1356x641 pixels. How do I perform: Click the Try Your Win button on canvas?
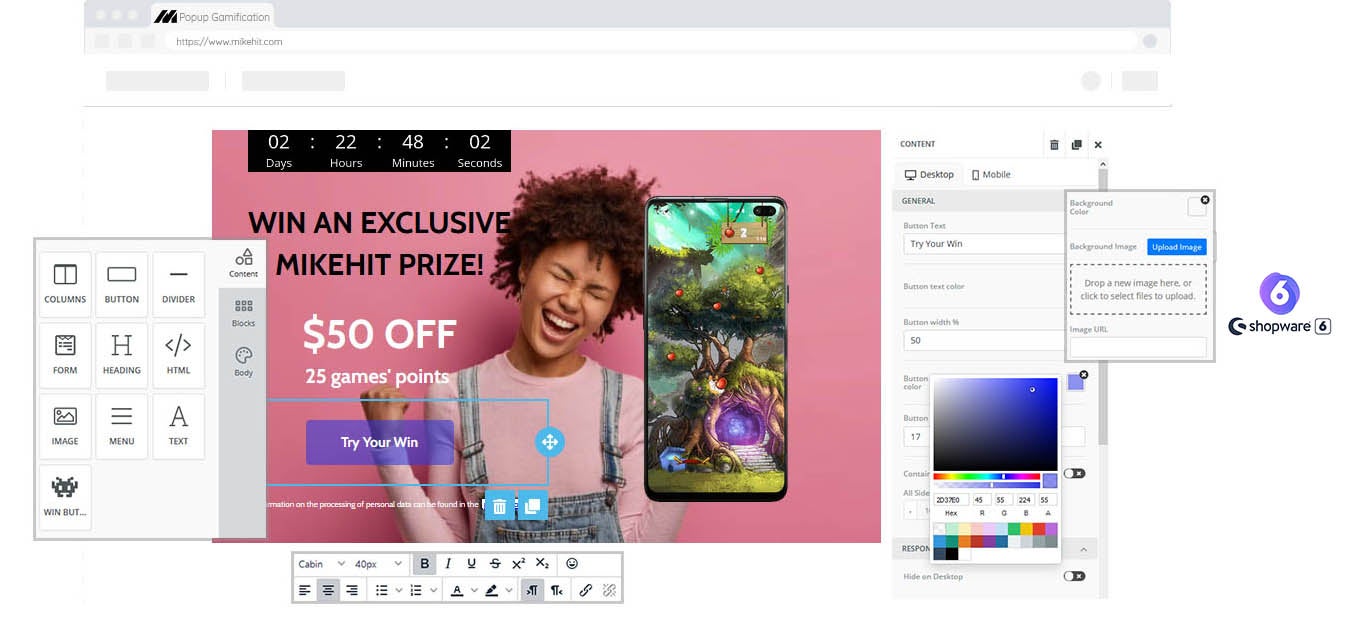pos(379,442)
